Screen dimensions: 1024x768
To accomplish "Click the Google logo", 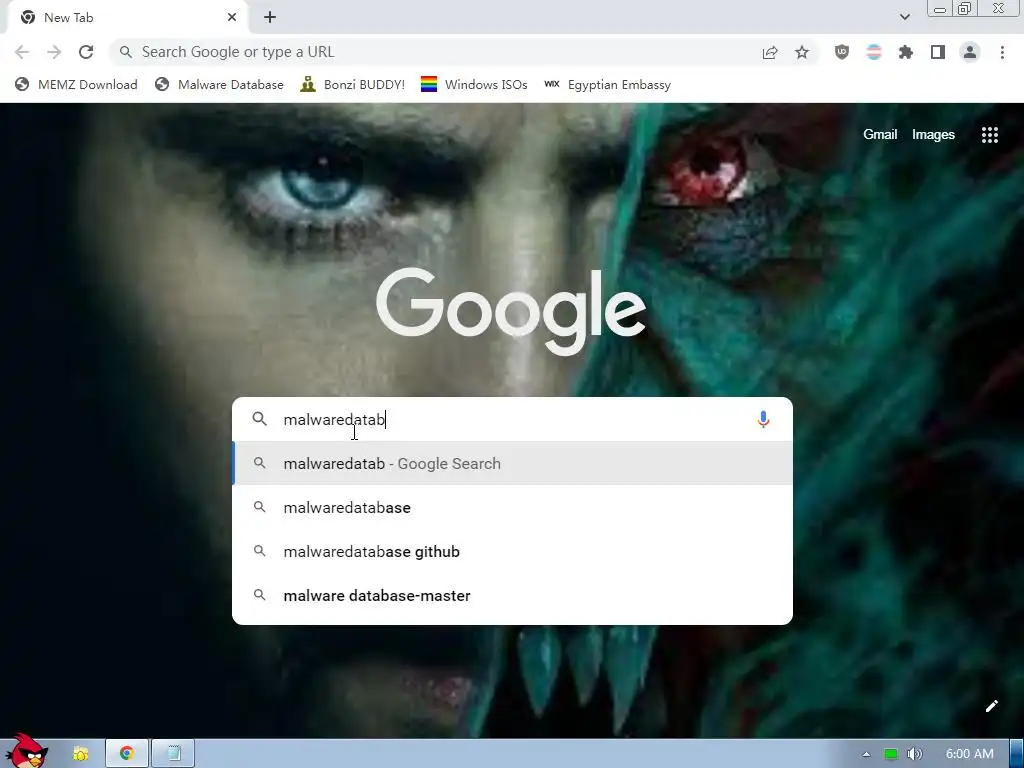I will (x=511, y=312).
